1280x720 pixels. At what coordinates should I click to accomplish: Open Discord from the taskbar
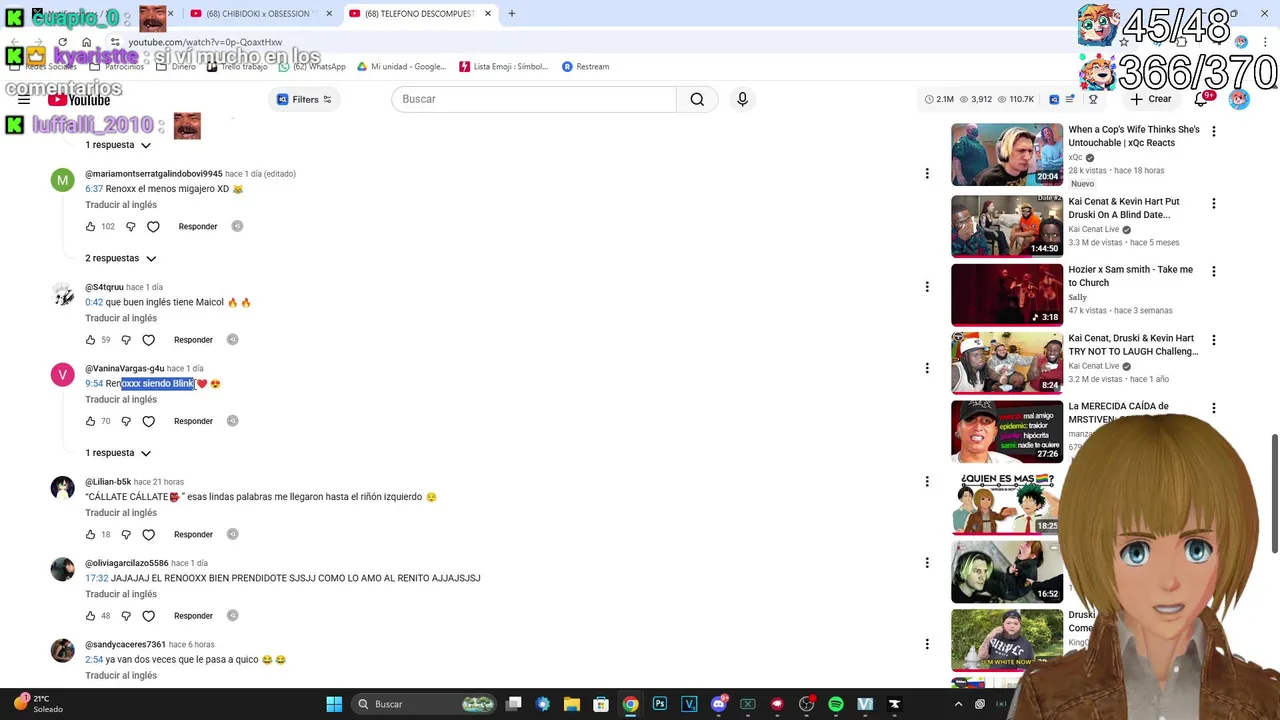click(718, 704)
